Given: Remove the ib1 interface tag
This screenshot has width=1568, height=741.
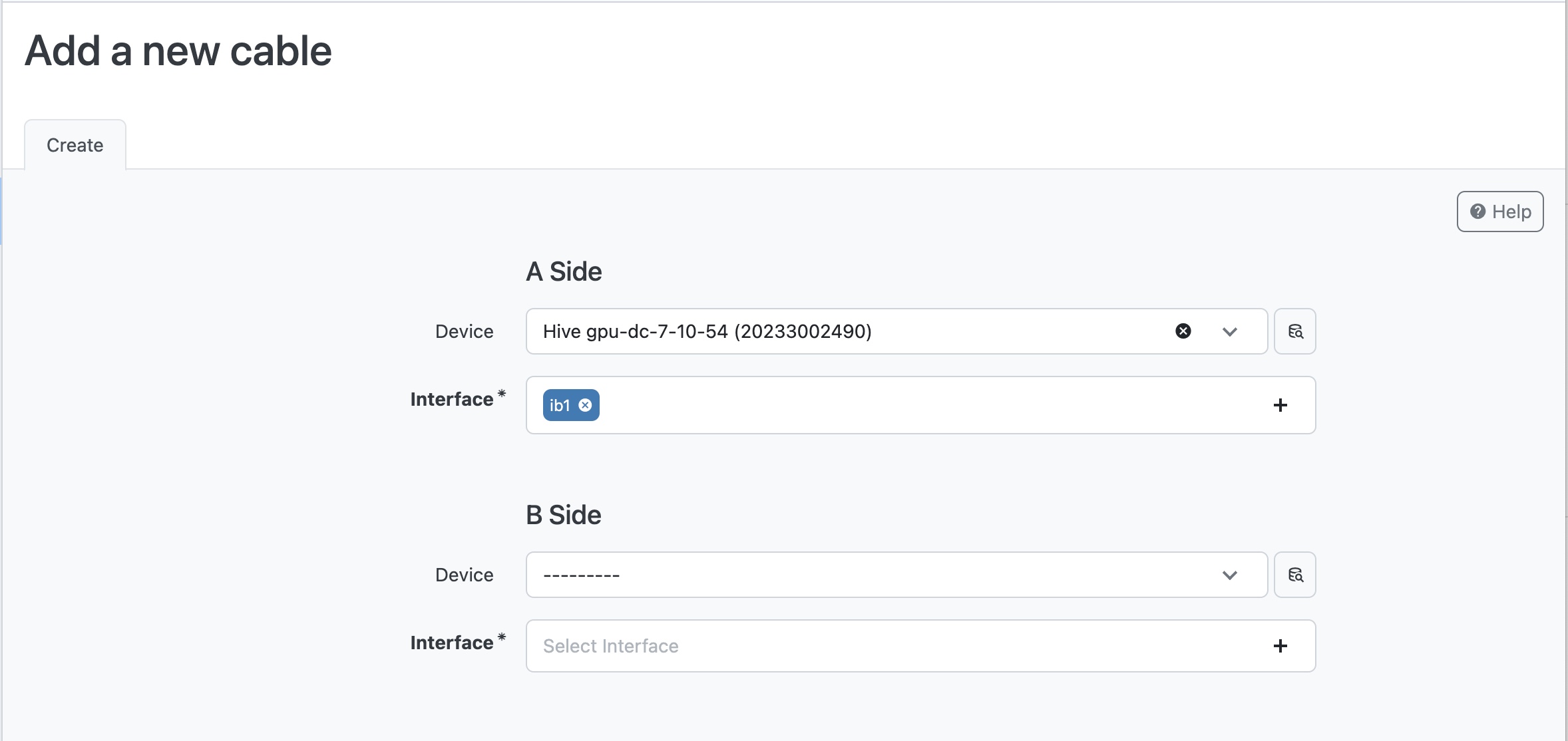Looking at the screenshot, I should tap(585, 405).
